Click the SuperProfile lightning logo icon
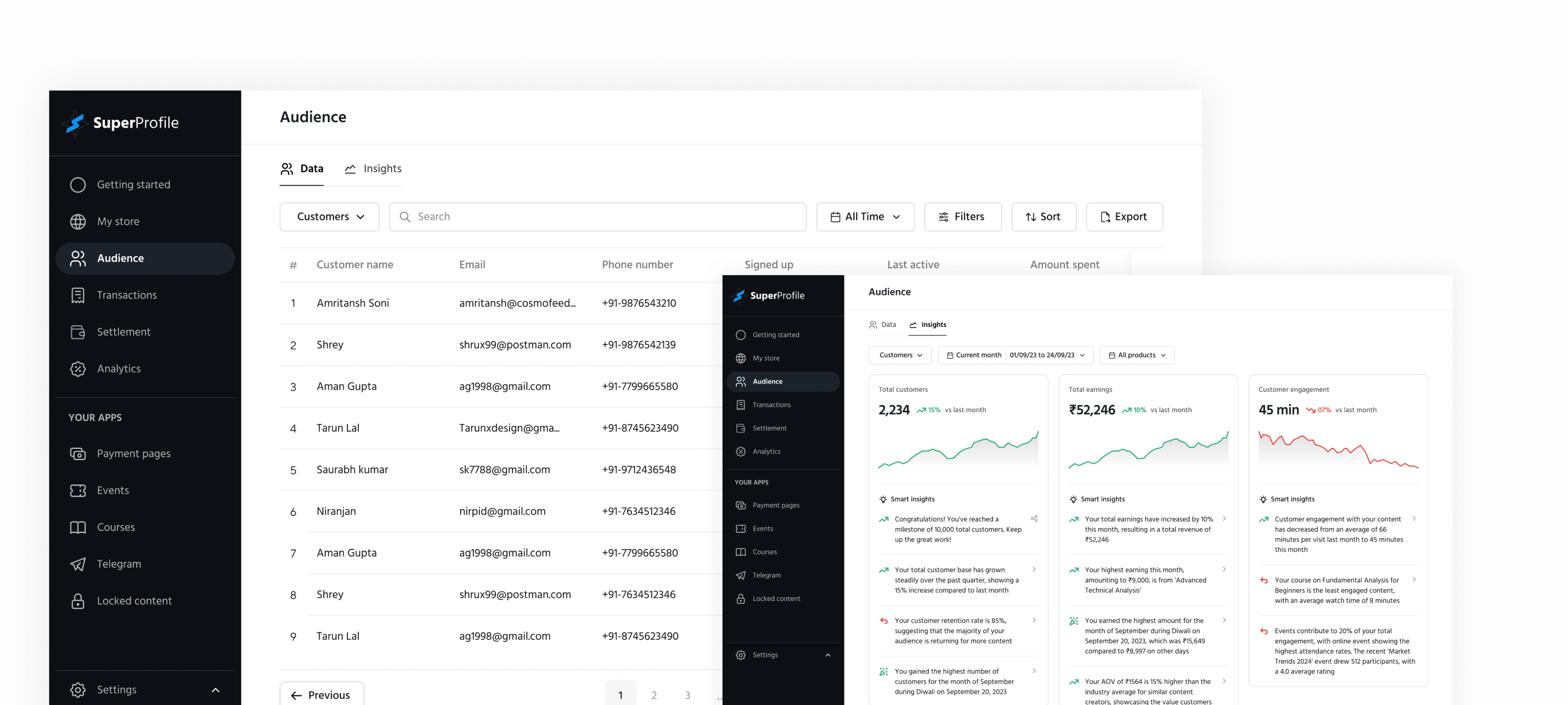Screen dimensions: 1568x705 [75, 123]
